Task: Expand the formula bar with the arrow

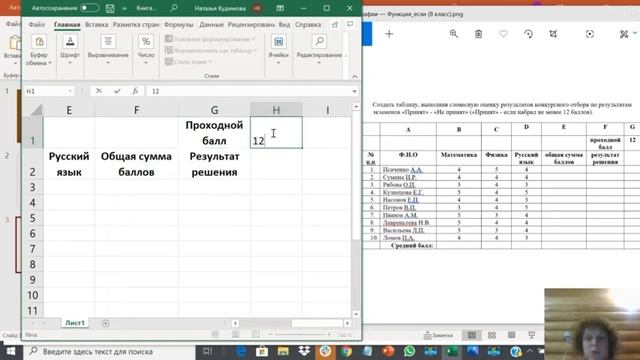Action: 354,91
